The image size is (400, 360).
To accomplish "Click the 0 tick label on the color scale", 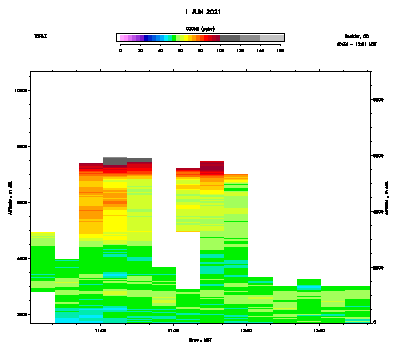I will [120, 51].
